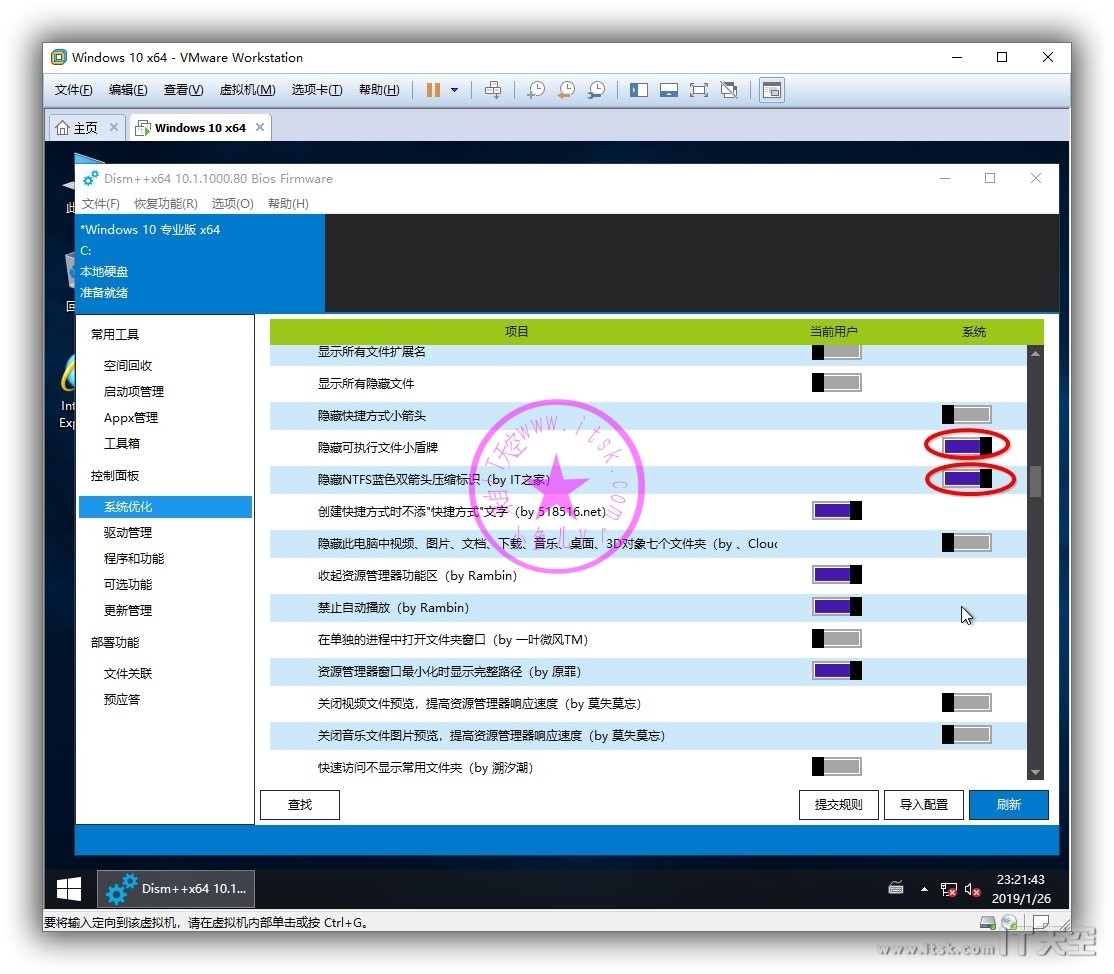
Task: Open VMware 编辑(E) menu
Action: point(128,90)
